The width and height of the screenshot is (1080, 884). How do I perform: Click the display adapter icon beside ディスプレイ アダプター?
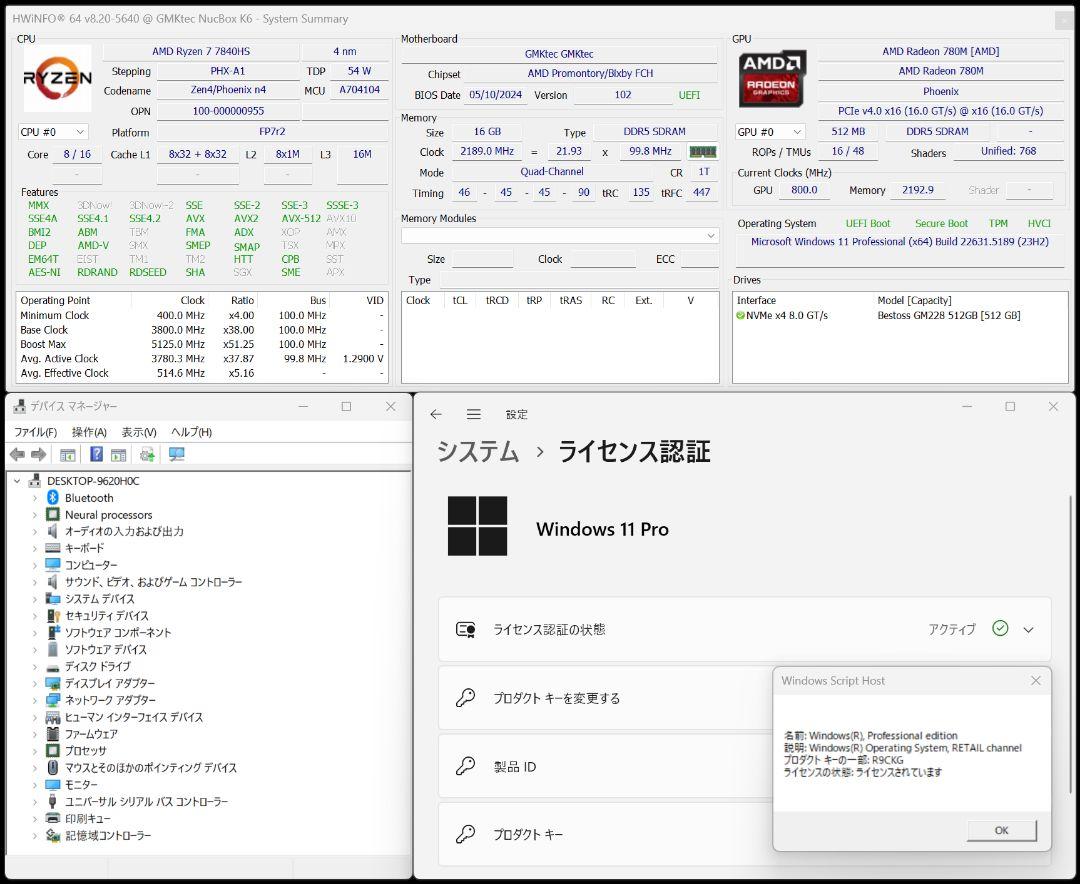click(53, 683)
